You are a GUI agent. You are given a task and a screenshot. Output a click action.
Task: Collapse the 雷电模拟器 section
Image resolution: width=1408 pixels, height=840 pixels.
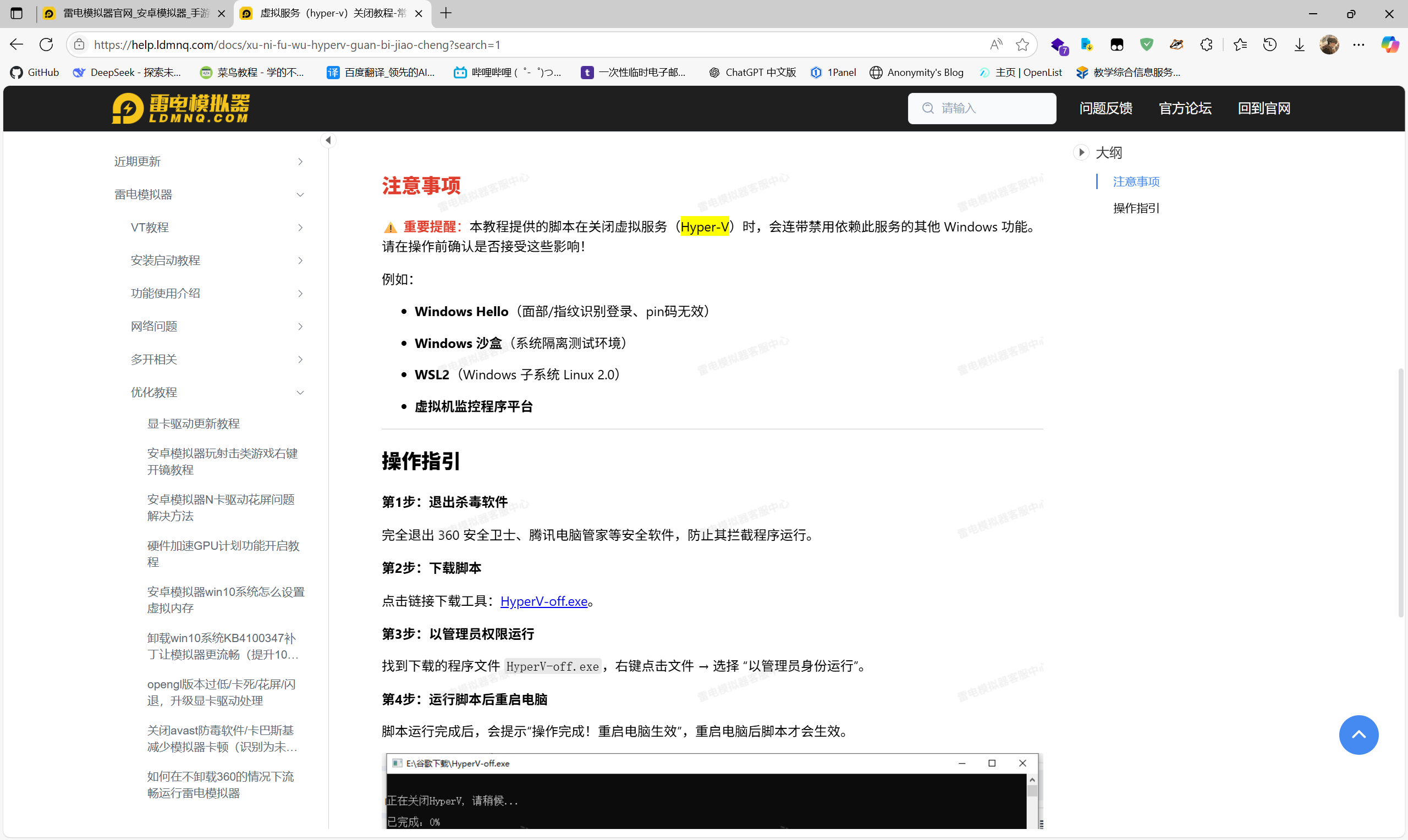click(x=209, y=195)
